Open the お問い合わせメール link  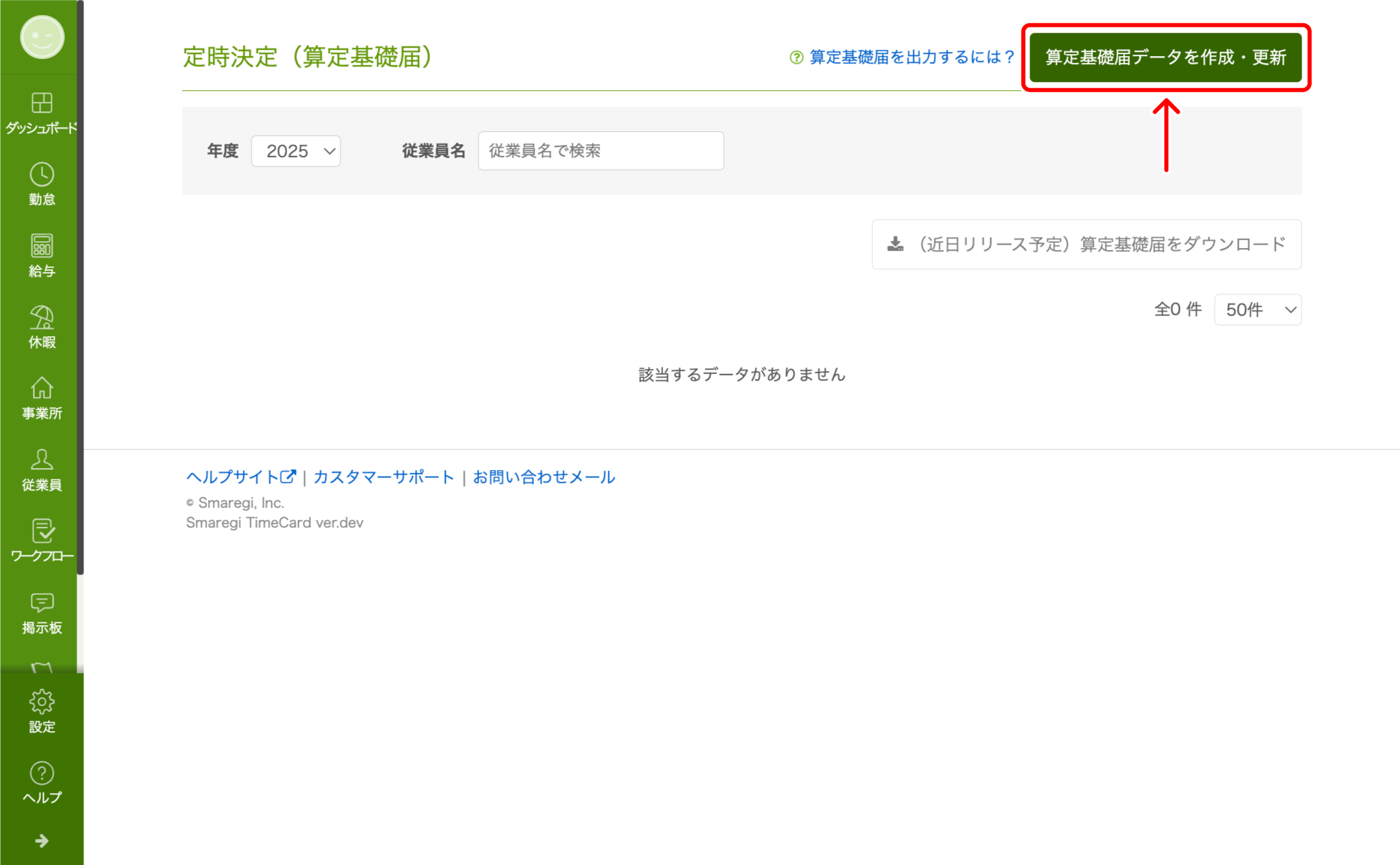544,477
